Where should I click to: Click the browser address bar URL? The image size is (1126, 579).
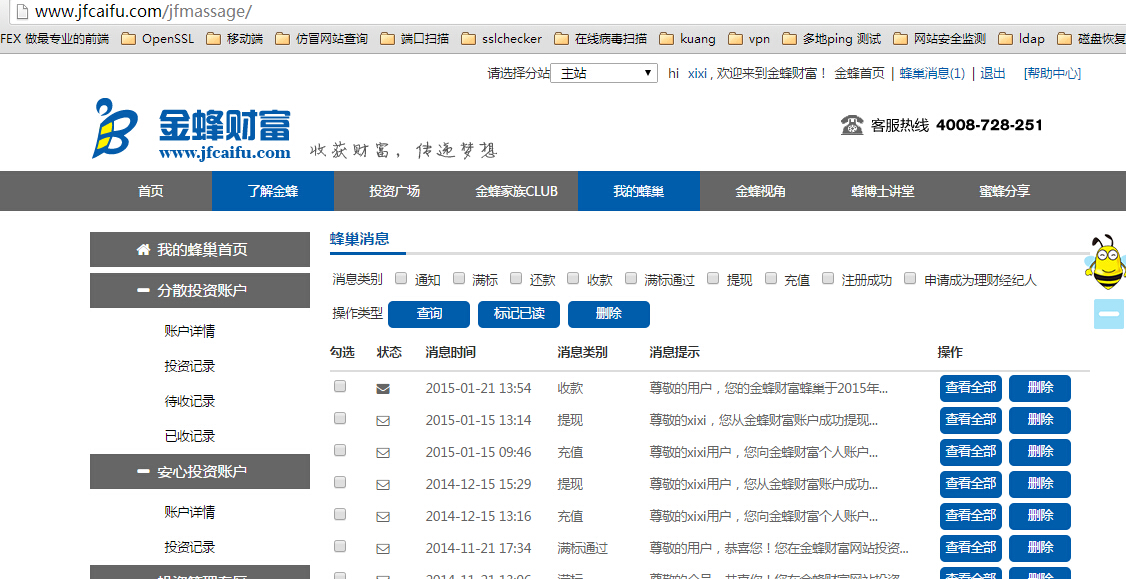pos(144,11)
